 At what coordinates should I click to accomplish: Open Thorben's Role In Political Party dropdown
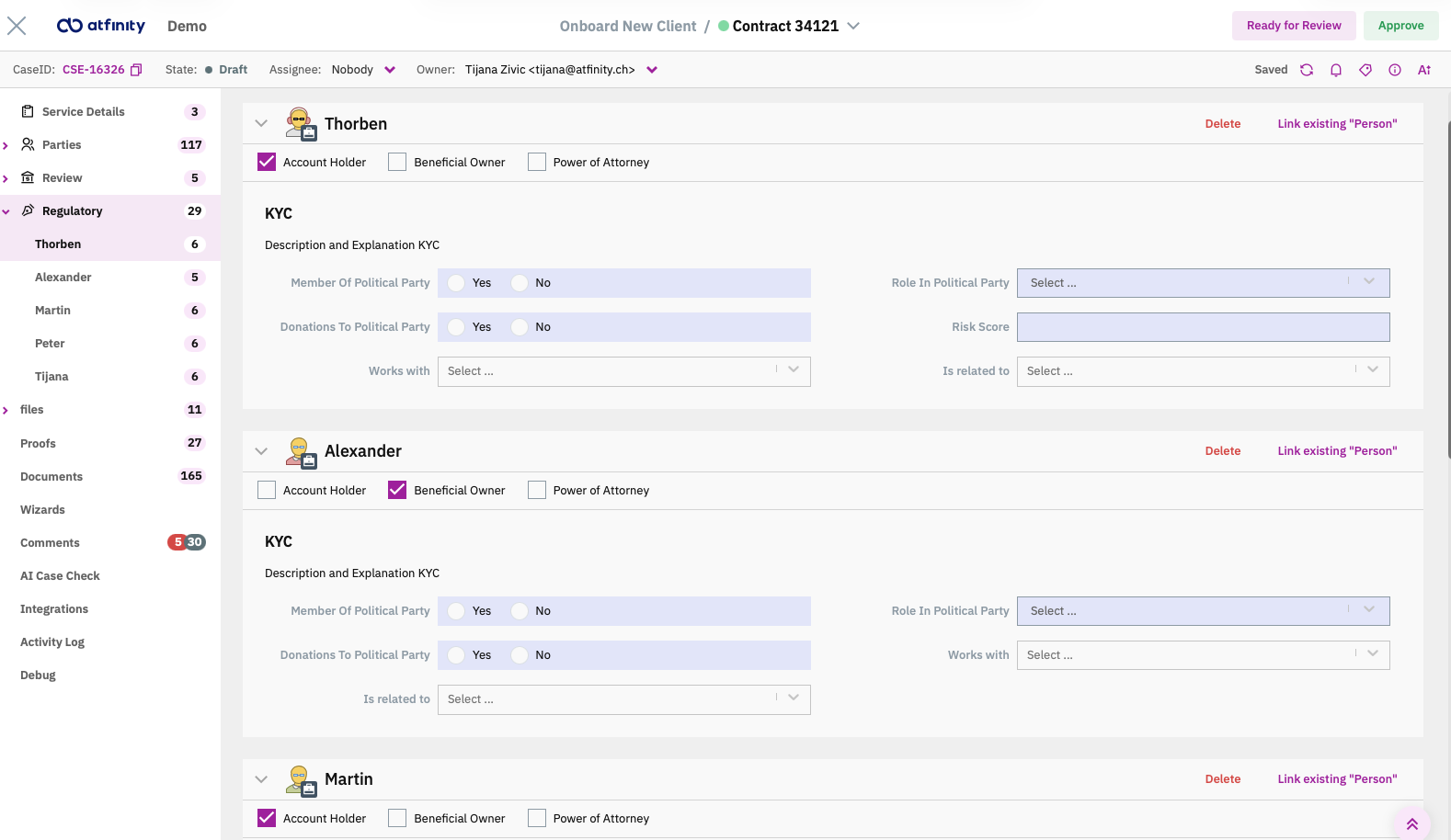click(x=1203, y=283)
